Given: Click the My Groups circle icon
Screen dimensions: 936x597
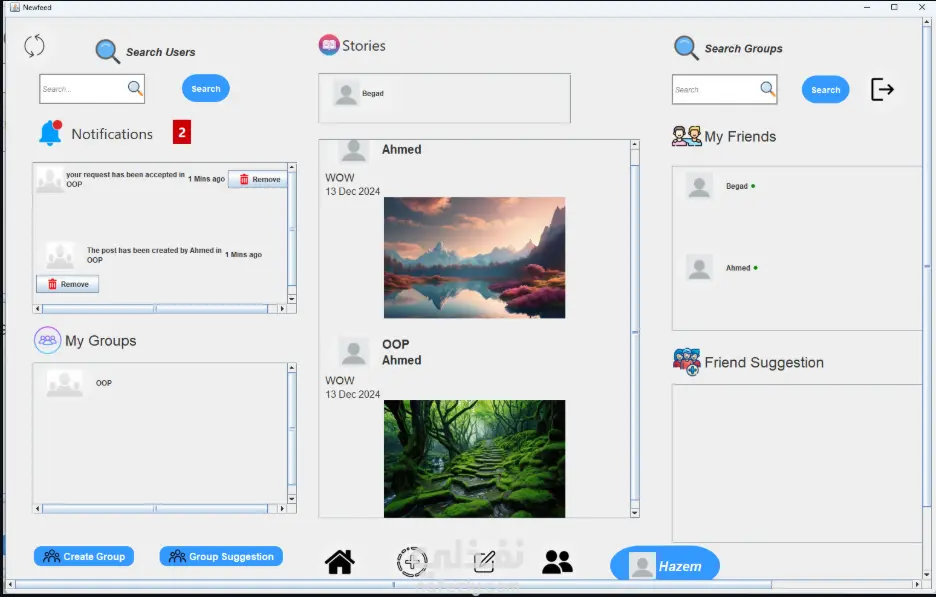Looking at the screenshot, I should coord(47,340).
